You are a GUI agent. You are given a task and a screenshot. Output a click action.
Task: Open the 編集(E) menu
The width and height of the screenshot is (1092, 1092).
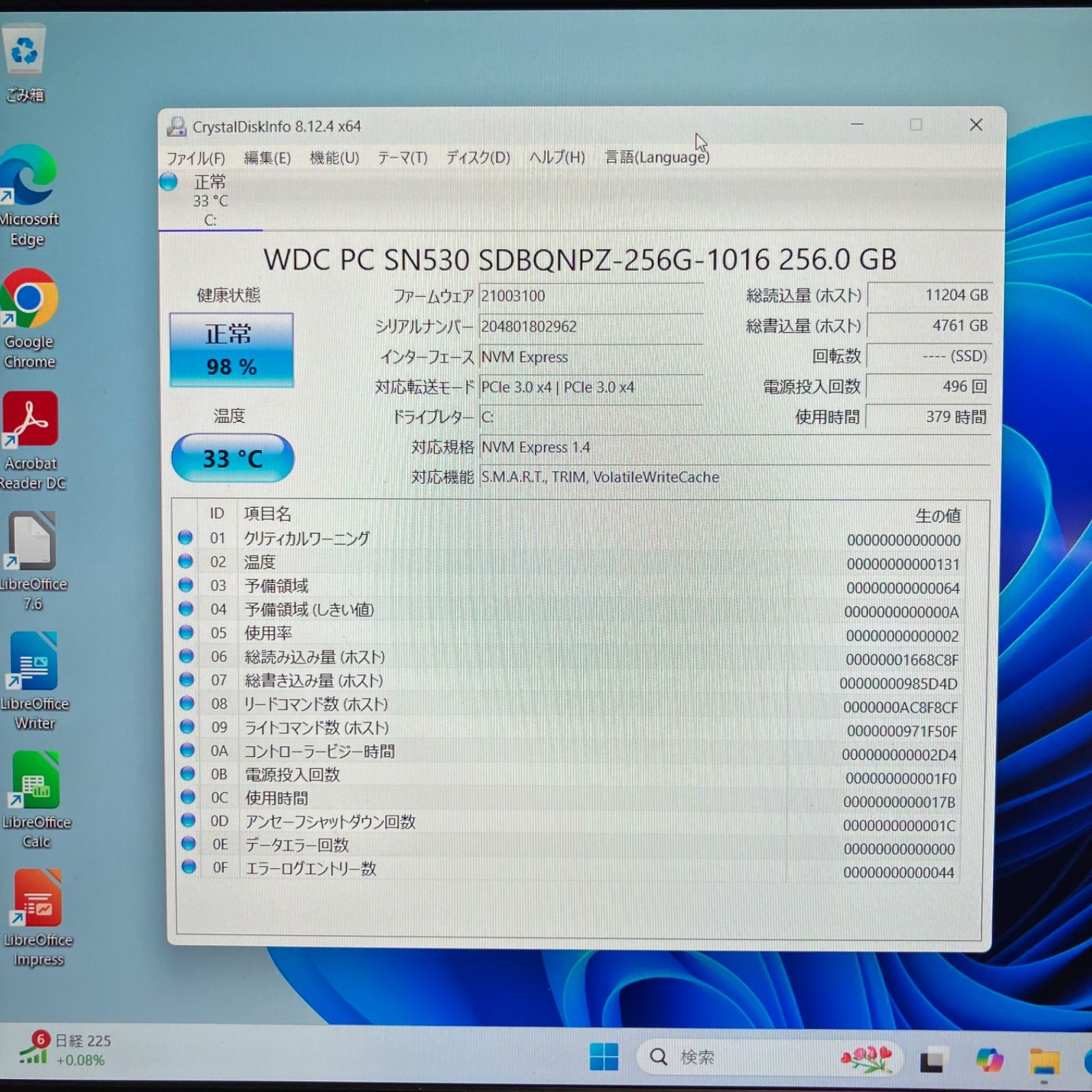(x=268, y=158)
